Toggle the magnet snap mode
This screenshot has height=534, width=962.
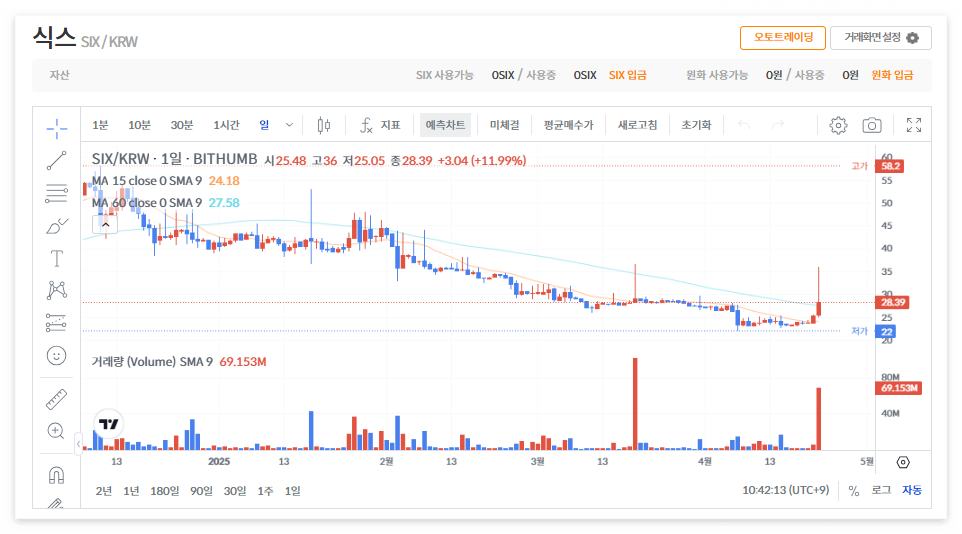coord(56,475)
